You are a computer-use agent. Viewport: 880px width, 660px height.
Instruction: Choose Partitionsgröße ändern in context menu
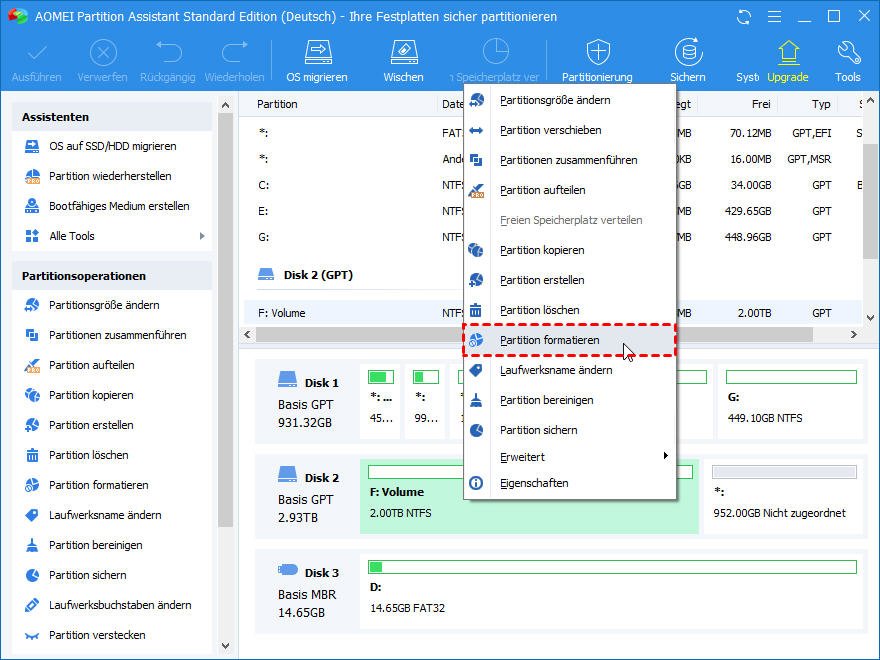click(570, 100)
